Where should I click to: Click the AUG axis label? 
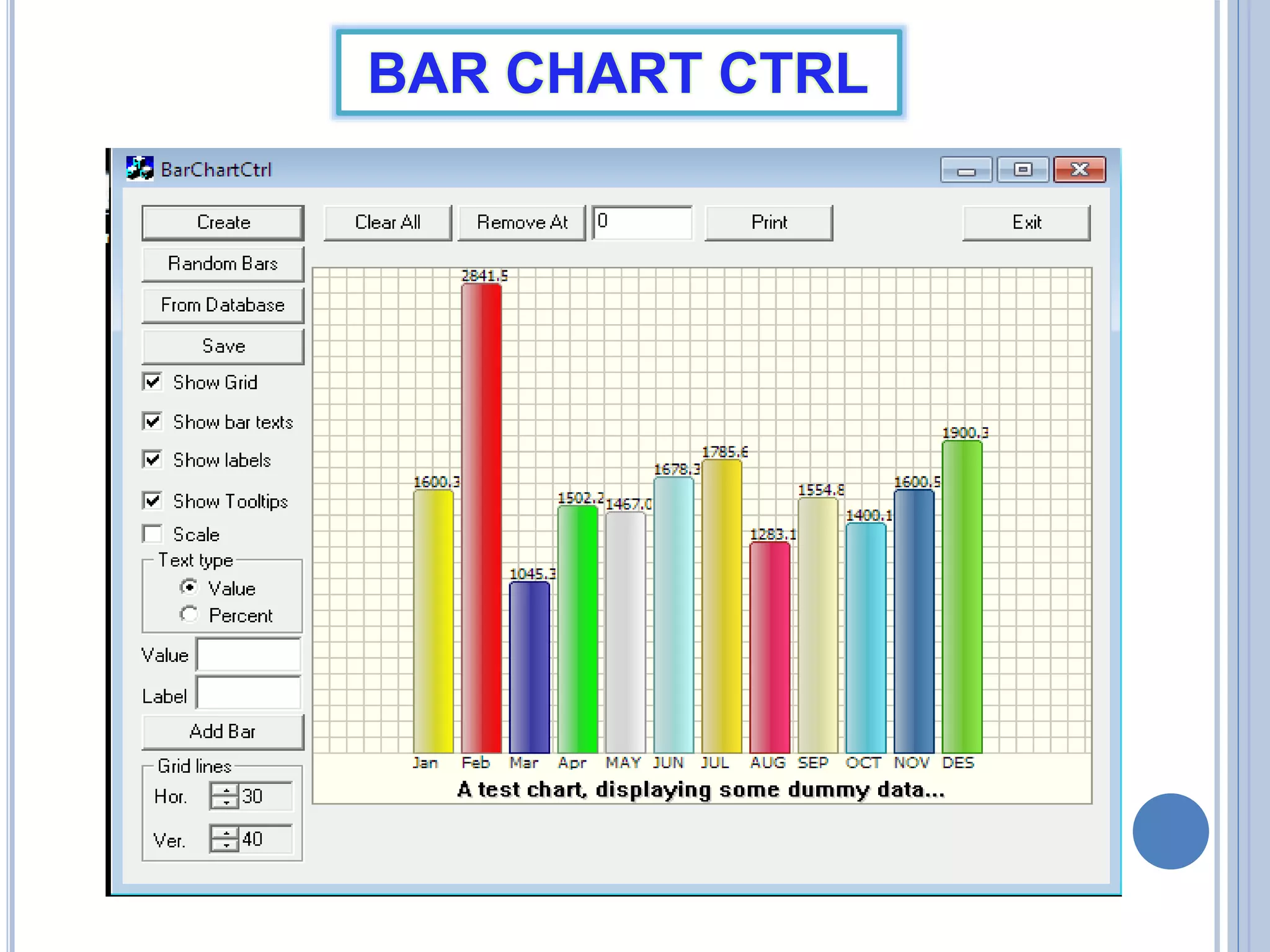(x=768, y=763)
